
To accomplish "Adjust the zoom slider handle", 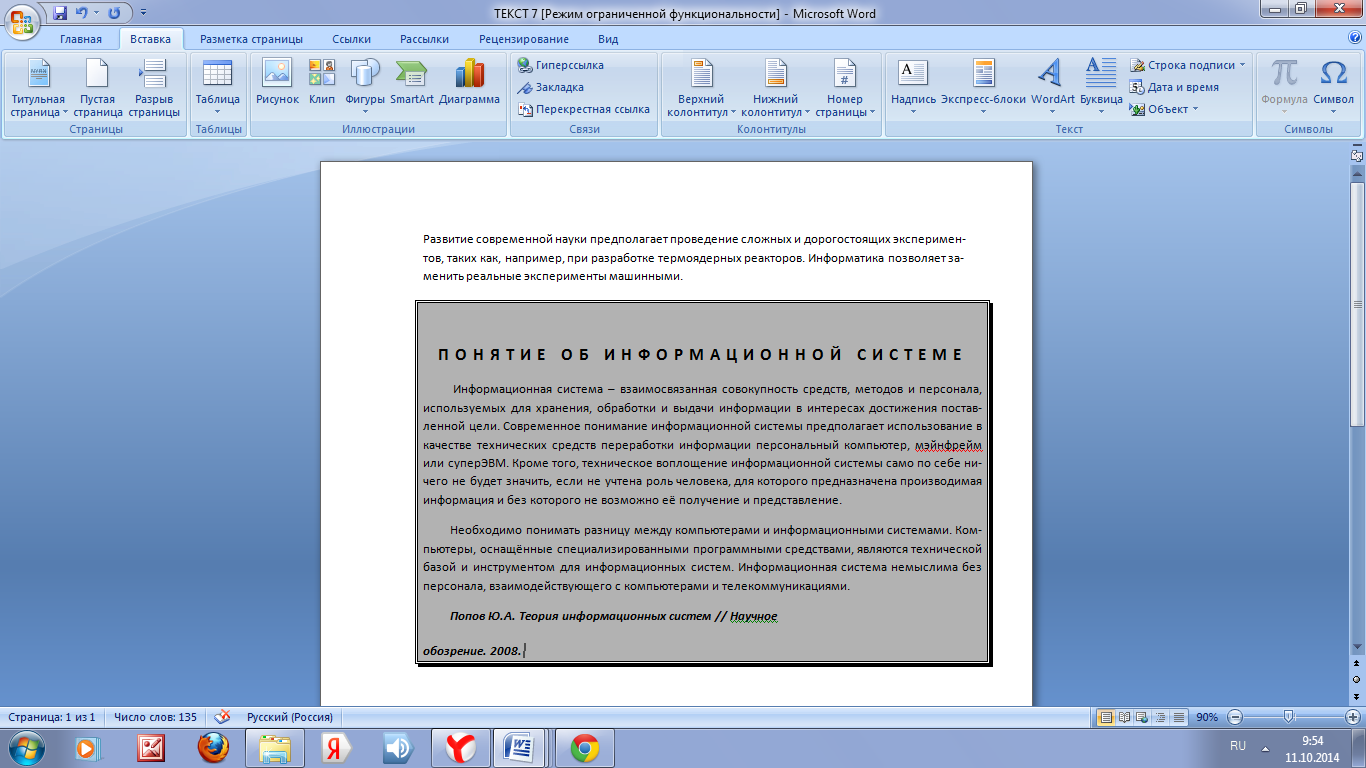I will pos(1289,717).
